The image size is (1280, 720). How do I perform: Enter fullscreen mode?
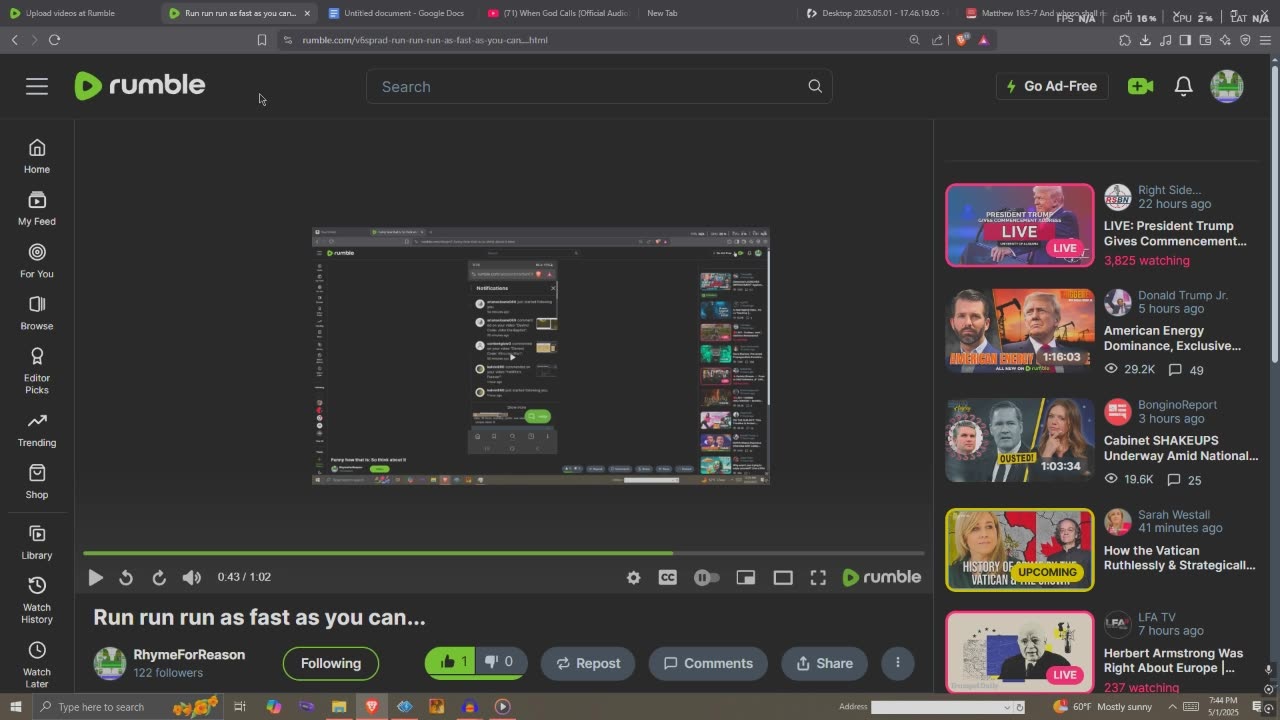818,577
